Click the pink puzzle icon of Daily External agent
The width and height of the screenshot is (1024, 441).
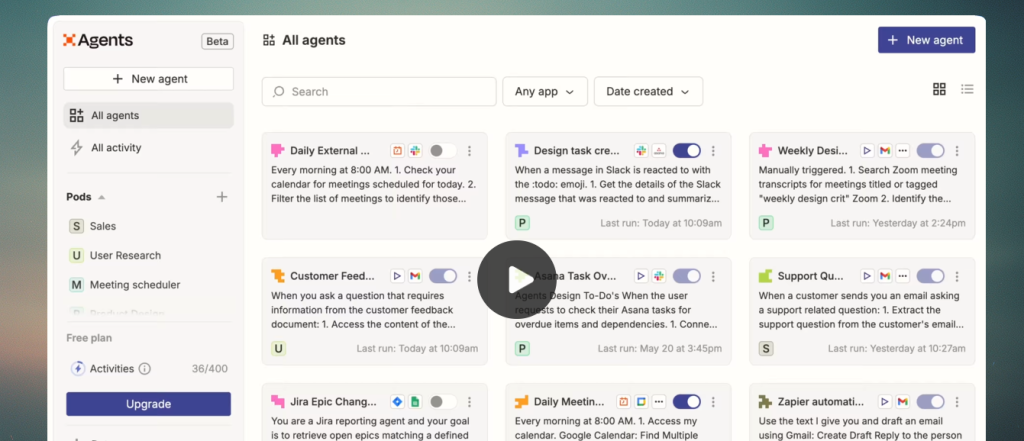click(x=278, y=151)
